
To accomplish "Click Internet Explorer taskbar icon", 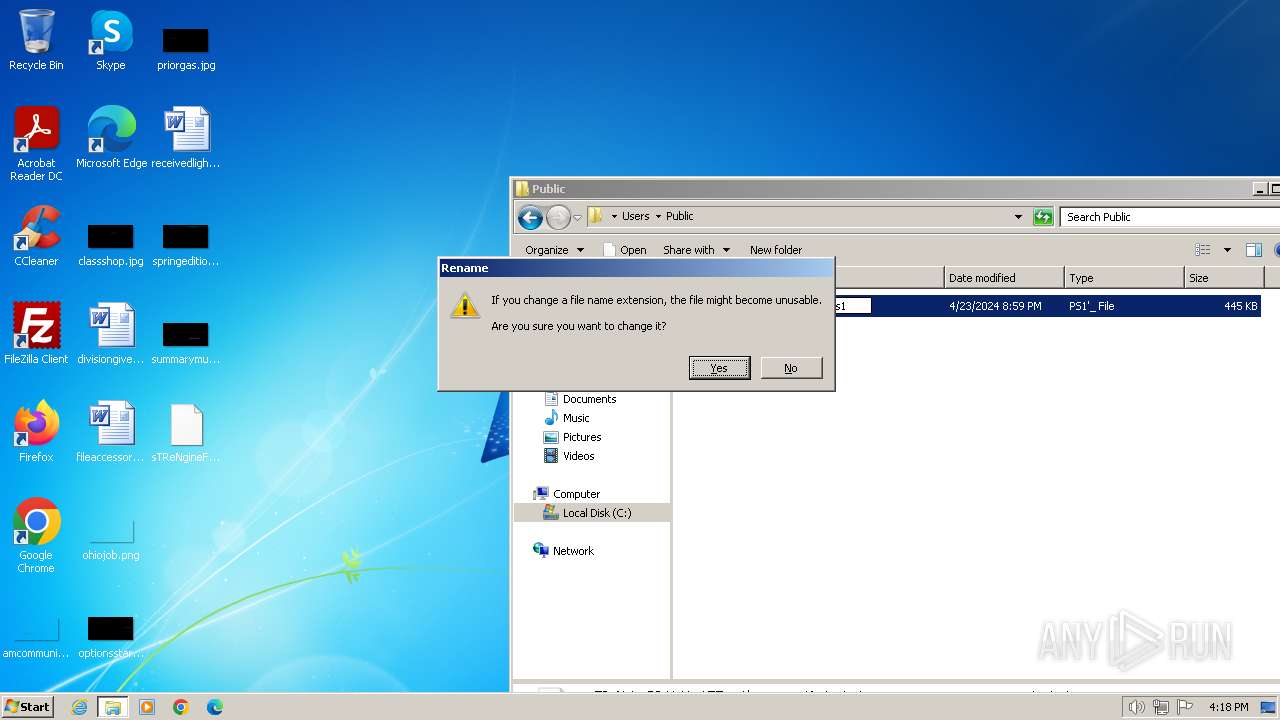I will click(x=79, y=707).
